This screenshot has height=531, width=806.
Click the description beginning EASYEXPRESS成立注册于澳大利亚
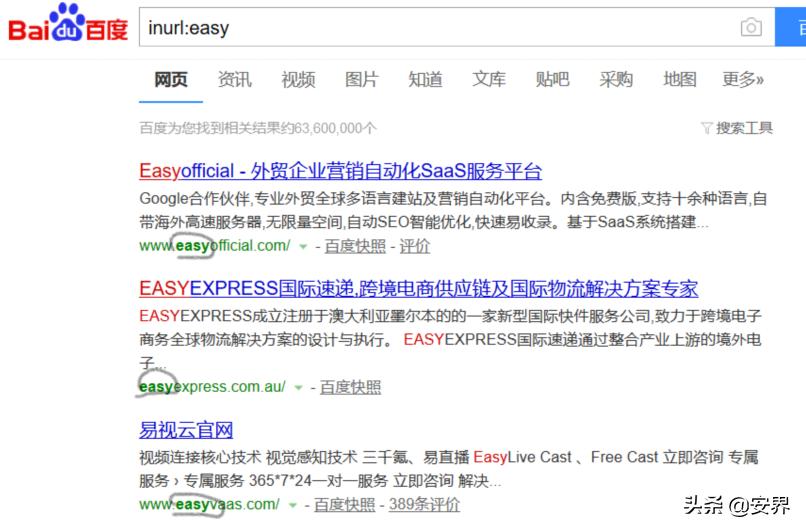pos(450,339)
